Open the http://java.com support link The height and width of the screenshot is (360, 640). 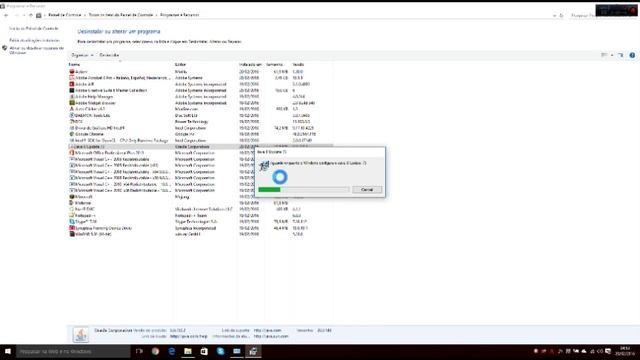267,330
